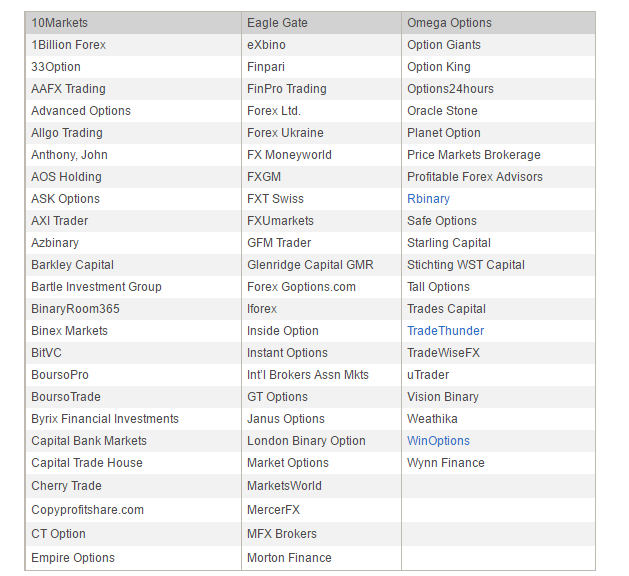
Task: Click the Options24hours entry
Action: click(x=450, y=89)
